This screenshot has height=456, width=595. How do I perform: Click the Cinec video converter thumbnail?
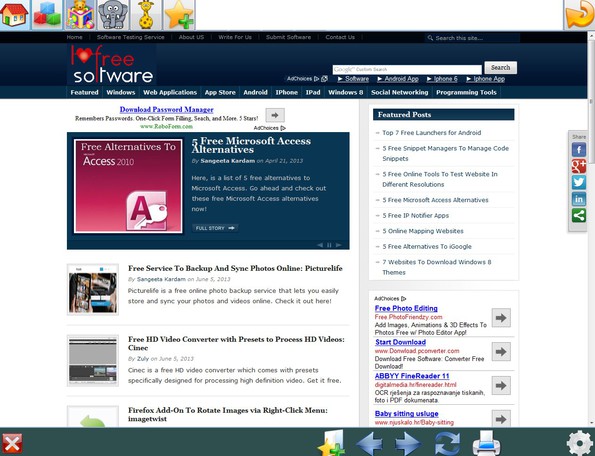(x=93, y=361)
